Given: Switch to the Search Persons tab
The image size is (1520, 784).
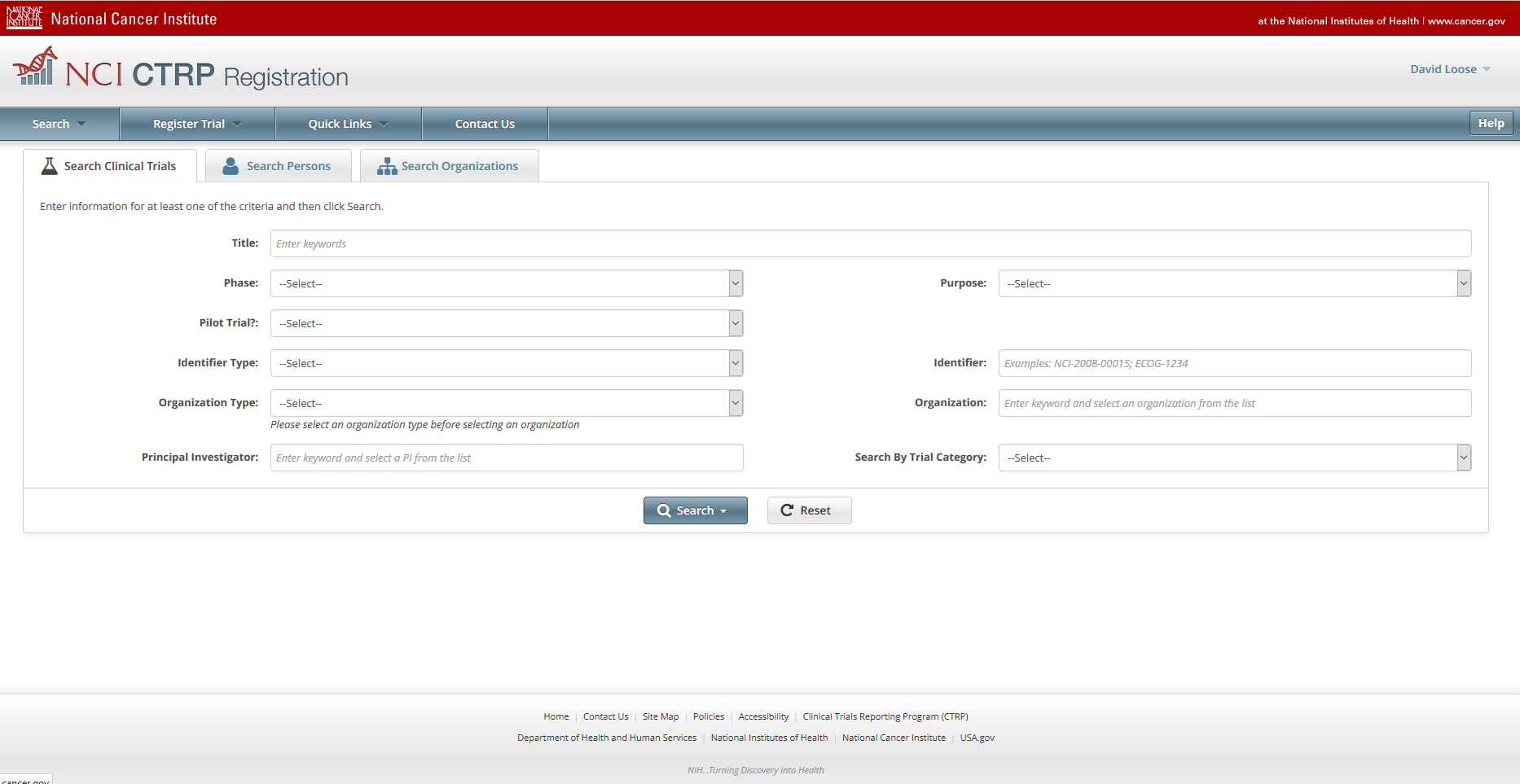Looking at the screenshot, I should pyautogui.click(x=279, y=166).
